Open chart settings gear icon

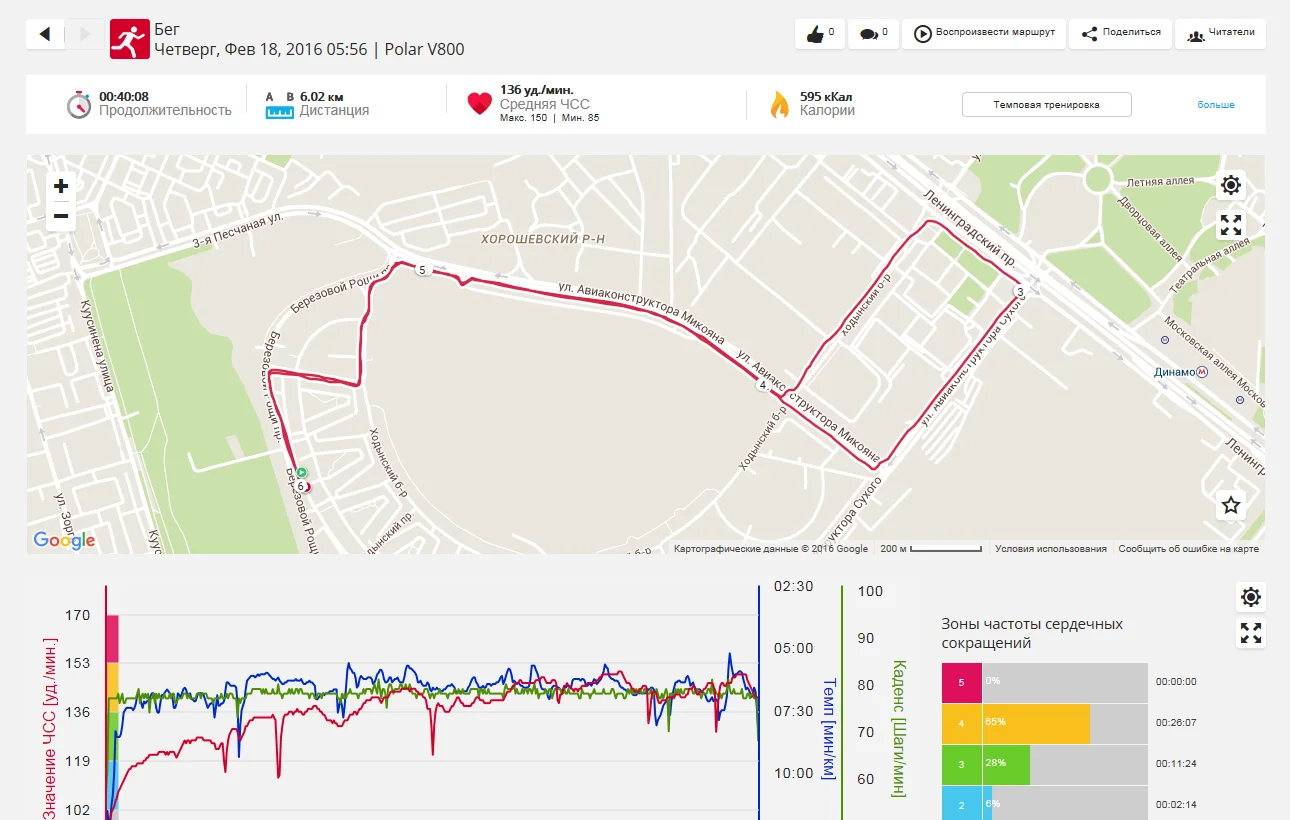[1251, 598]
